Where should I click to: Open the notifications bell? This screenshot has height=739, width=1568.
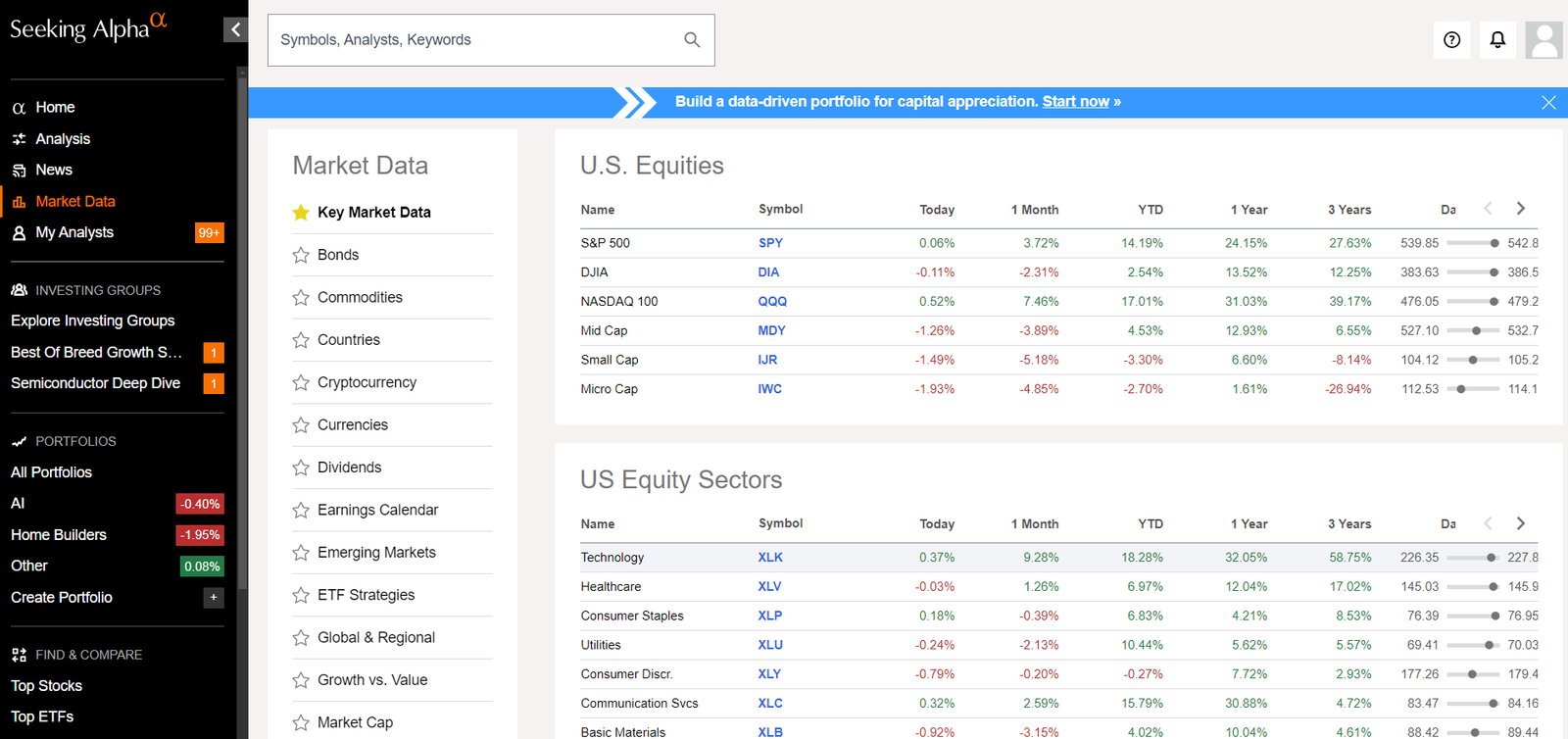pos(1497,40)
